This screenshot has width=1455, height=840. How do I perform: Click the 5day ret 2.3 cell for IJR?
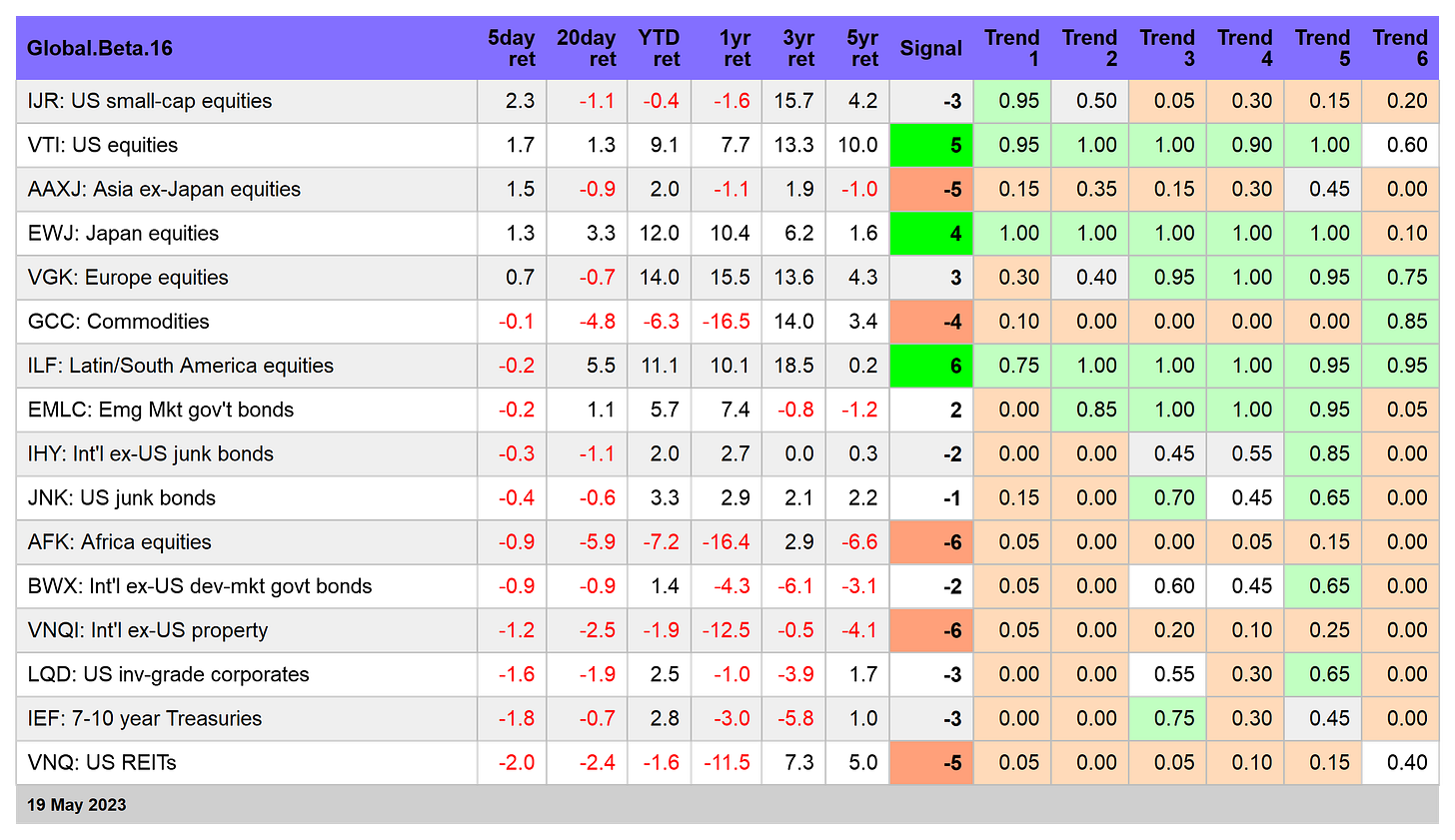pos(512,101)
